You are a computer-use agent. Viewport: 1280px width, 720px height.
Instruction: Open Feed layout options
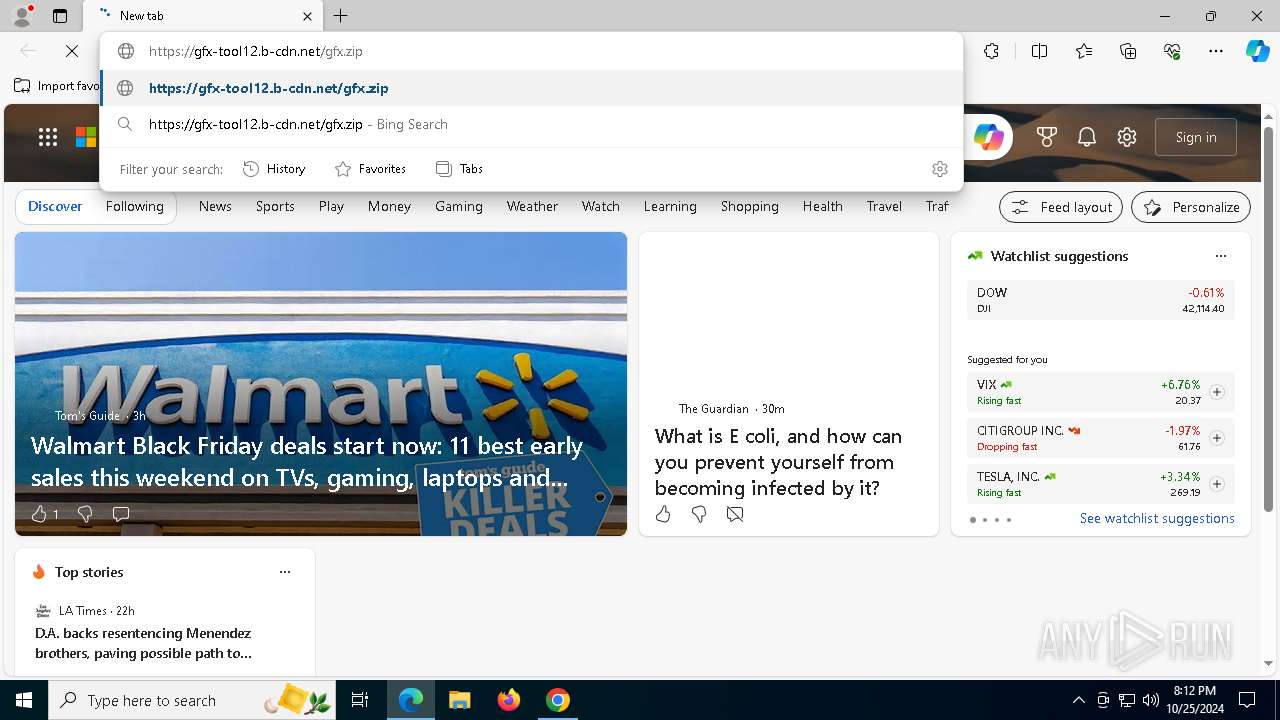pos(1061,207)
